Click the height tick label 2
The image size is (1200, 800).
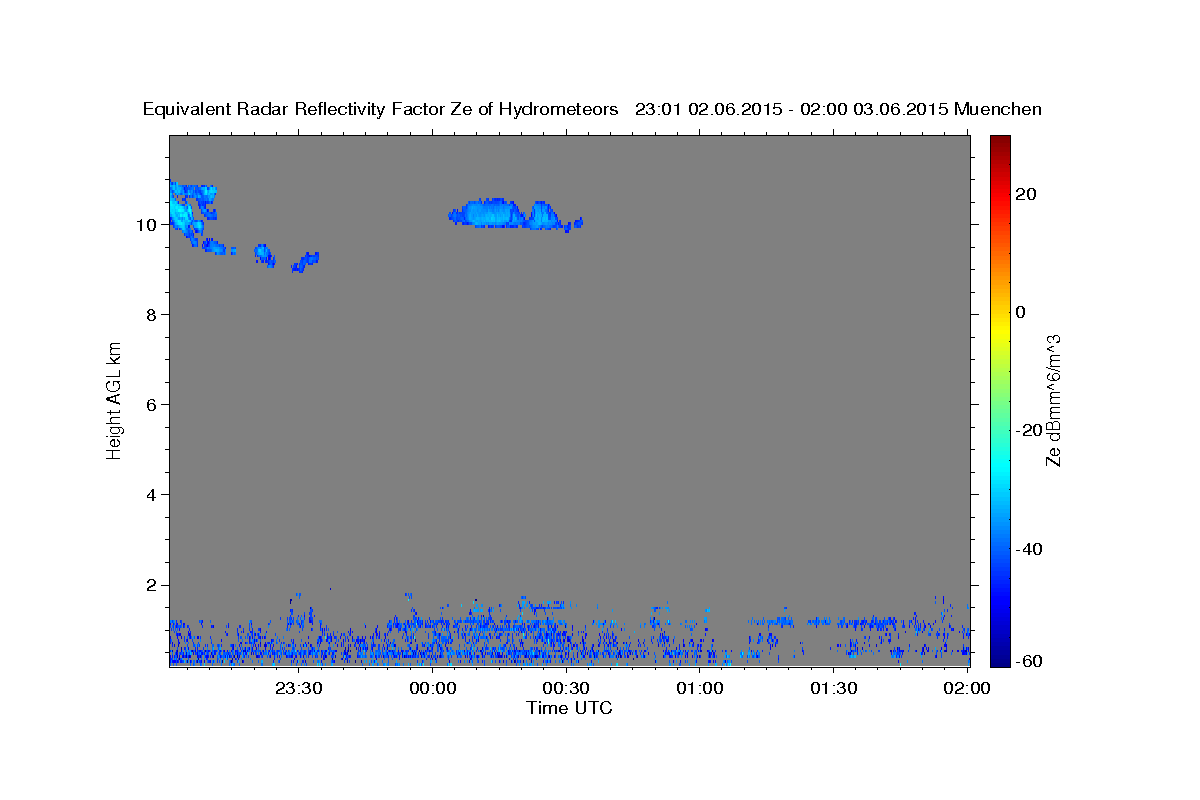pyautogui.click(x=152, y=585)
